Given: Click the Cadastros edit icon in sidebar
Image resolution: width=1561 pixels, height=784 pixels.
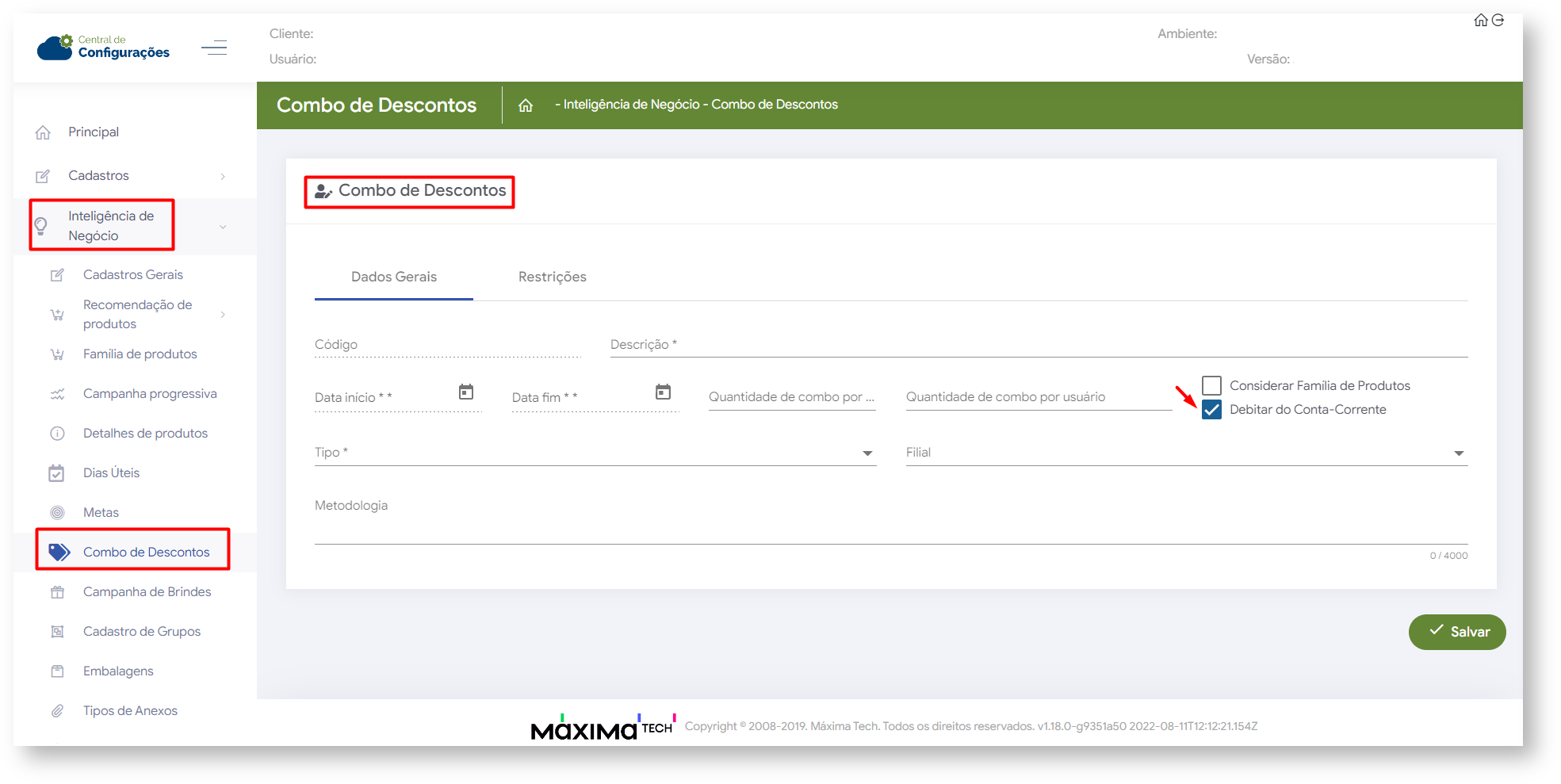Looking at the screenshot, I should click(43, 176).
